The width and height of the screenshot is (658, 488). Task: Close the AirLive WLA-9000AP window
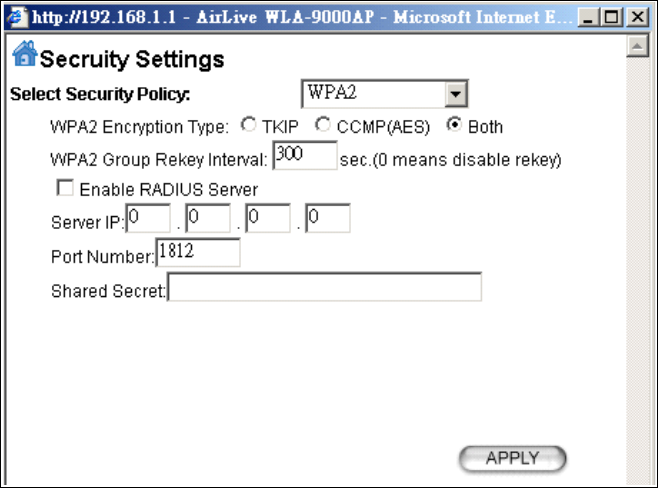click(x=637, y=18)
